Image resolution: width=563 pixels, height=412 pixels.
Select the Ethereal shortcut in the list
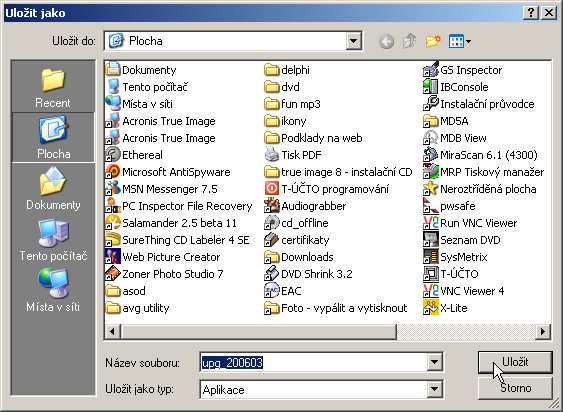tap(134, 155)
